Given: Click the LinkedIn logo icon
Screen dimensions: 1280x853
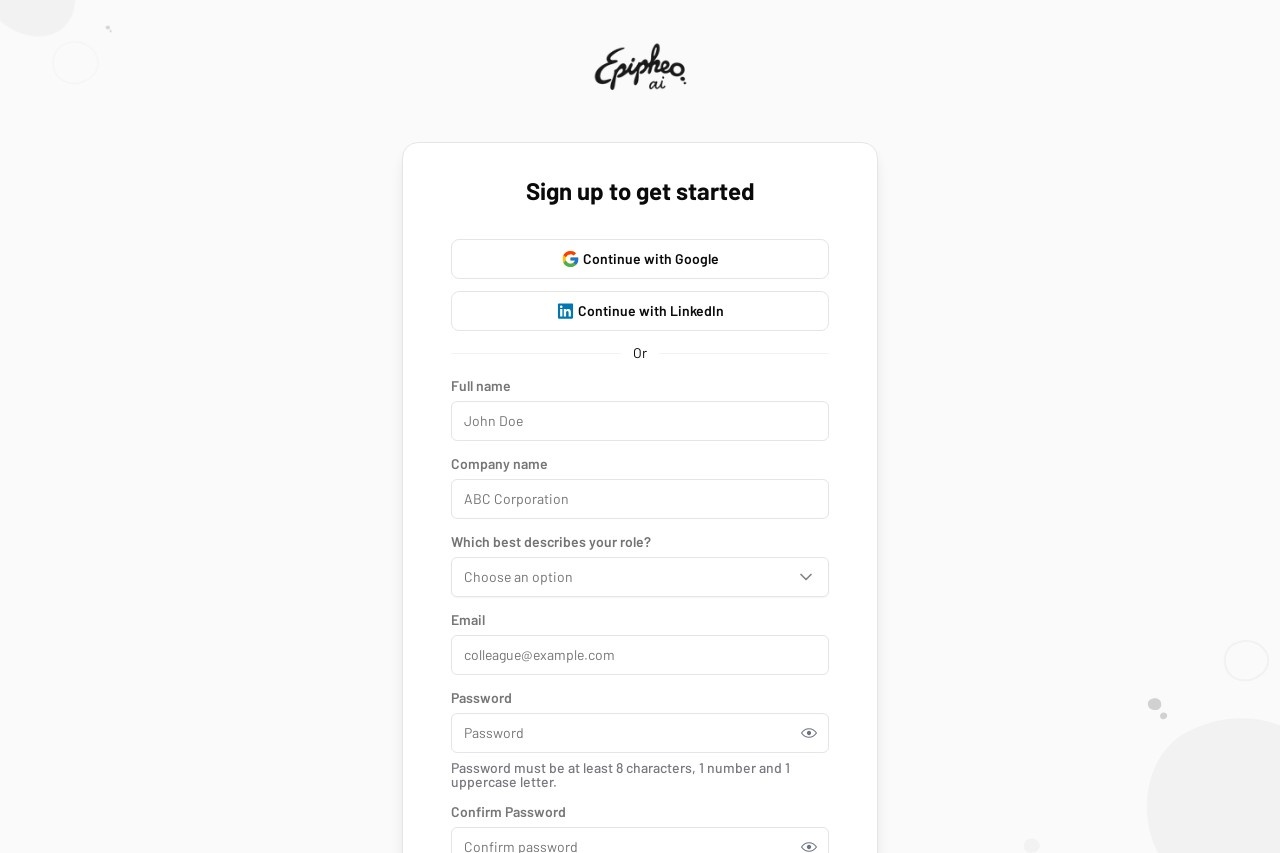Looking at the screenshot, I should pos(565,311).
